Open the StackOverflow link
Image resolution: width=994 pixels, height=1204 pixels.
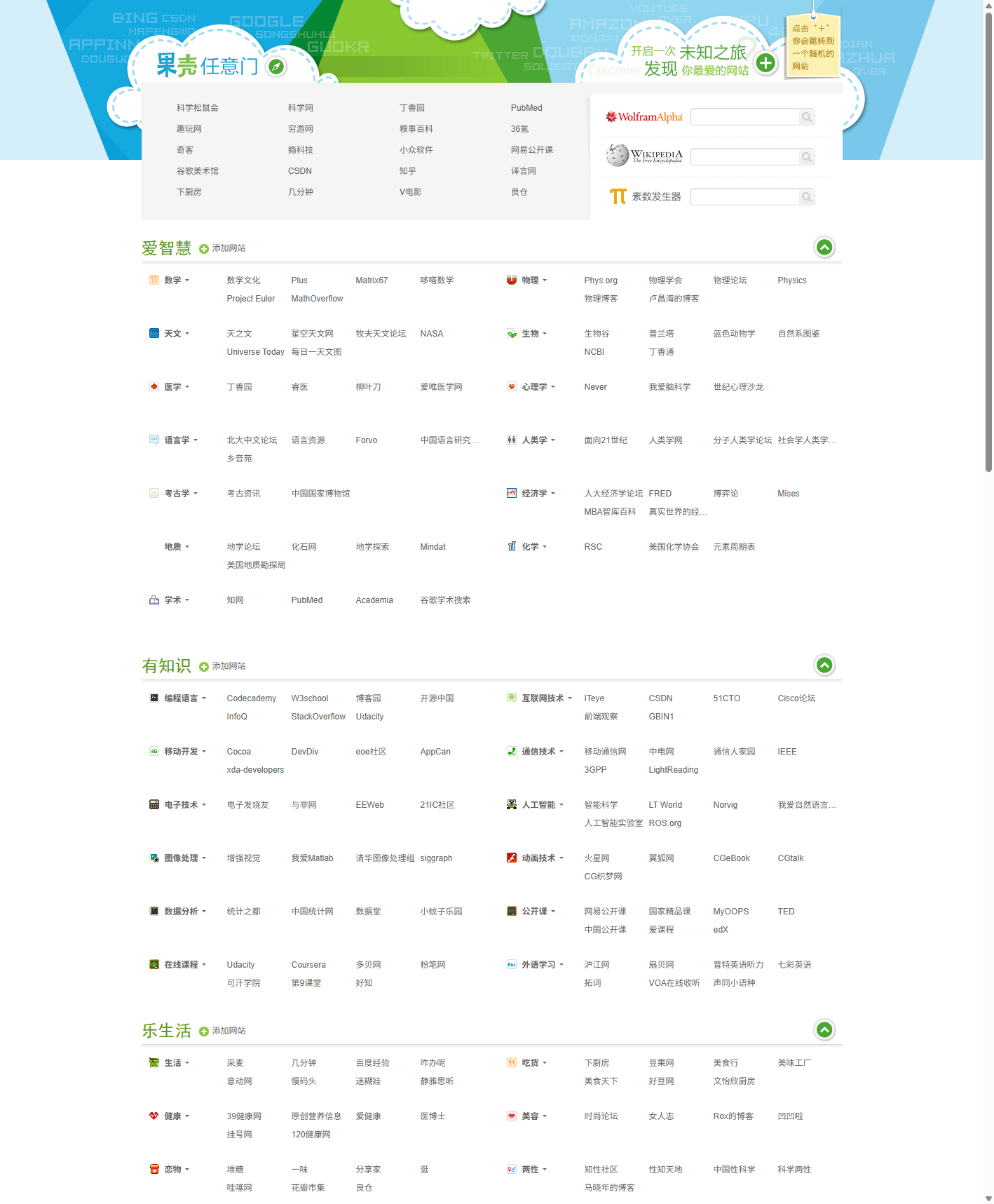318,717
